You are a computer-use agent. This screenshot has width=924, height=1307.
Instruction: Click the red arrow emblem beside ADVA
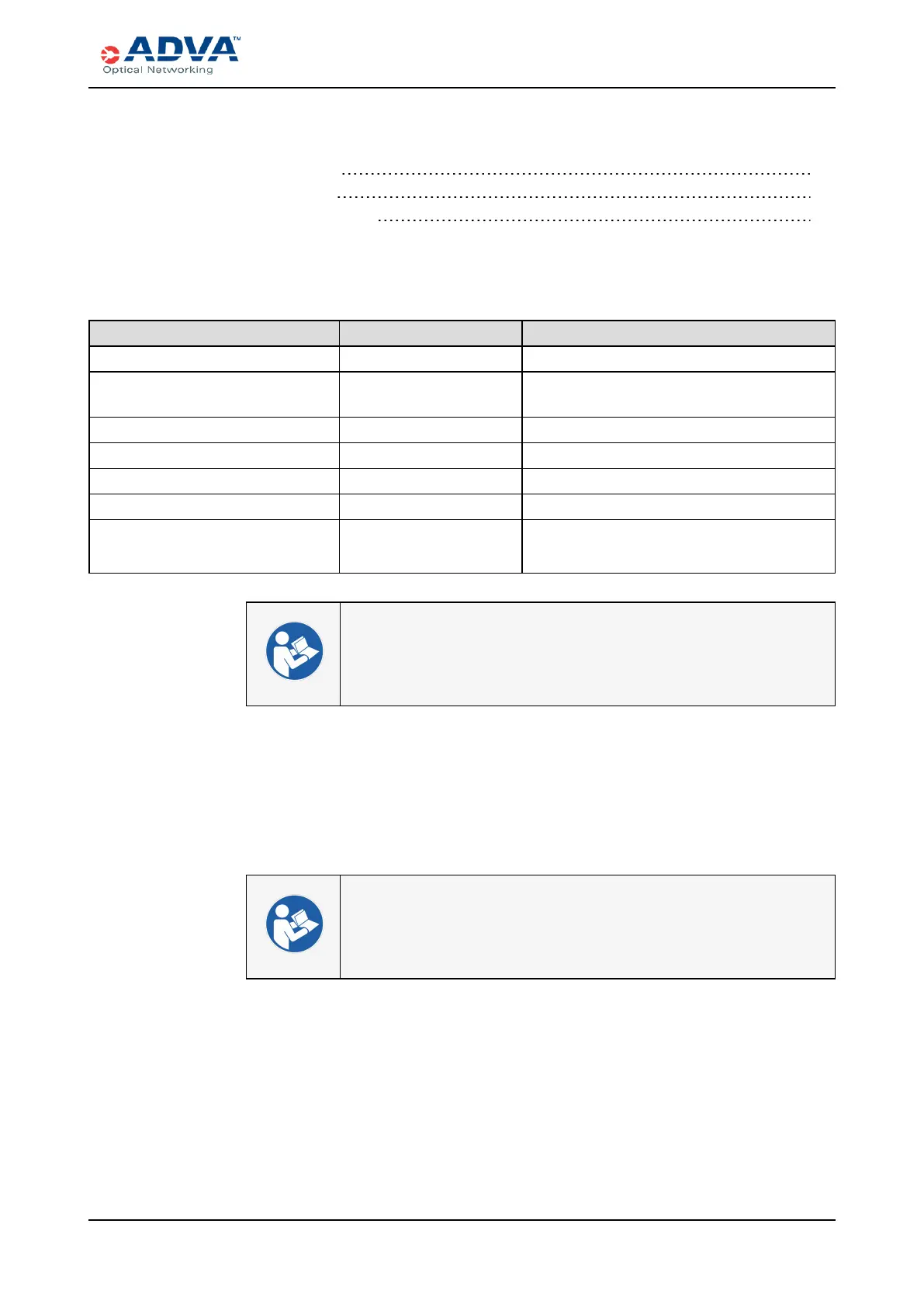110,54
